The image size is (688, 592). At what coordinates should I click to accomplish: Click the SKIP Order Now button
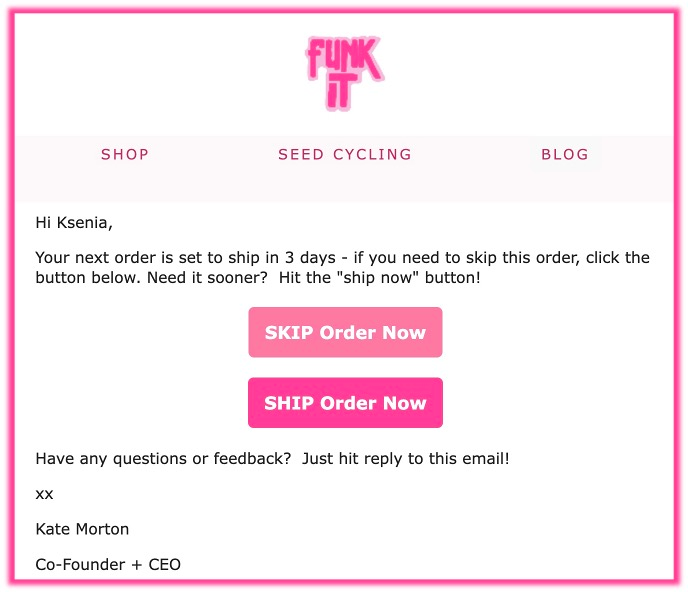coord(345,332)
